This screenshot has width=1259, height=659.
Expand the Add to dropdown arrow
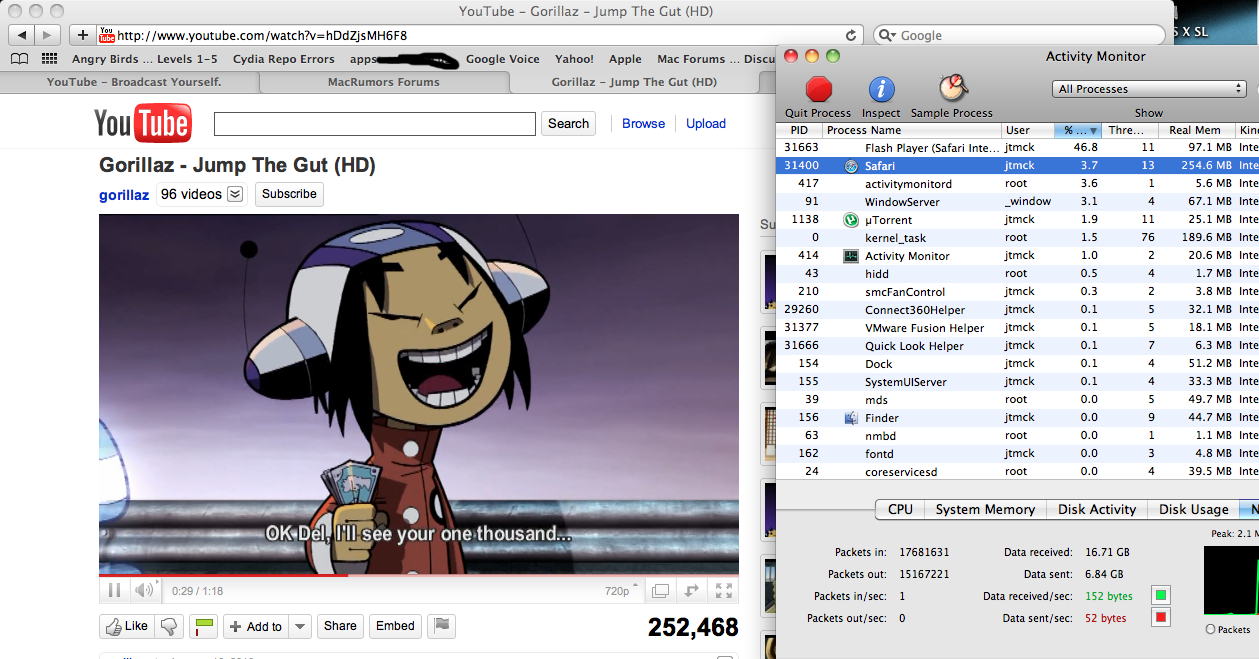301,627
